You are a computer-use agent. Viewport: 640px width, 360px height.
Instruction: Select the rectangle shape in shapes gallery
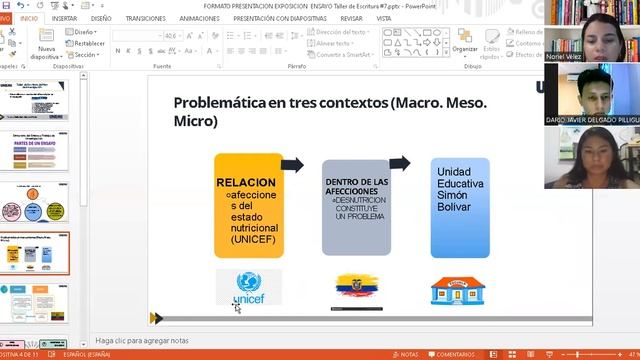point(427,32)
